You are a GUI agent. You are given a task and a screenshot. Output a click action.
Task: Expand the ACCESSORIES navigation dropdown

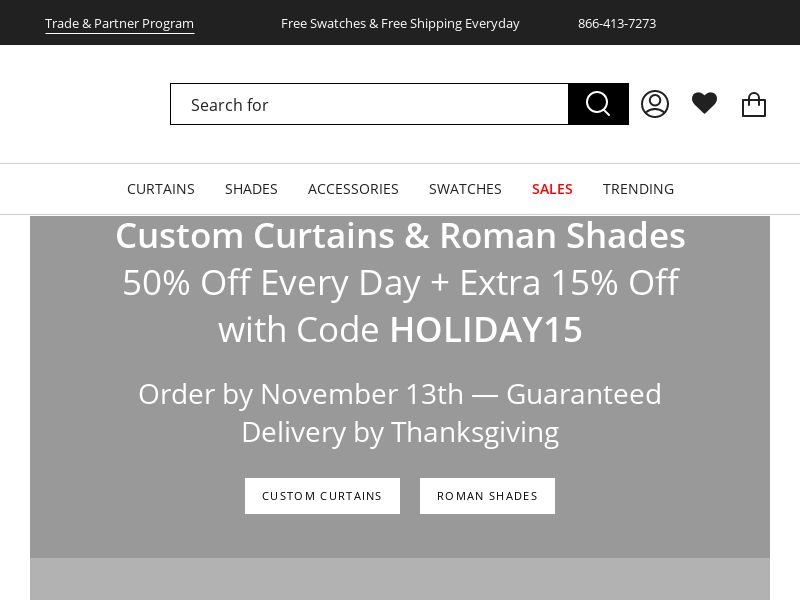point(353,188)
